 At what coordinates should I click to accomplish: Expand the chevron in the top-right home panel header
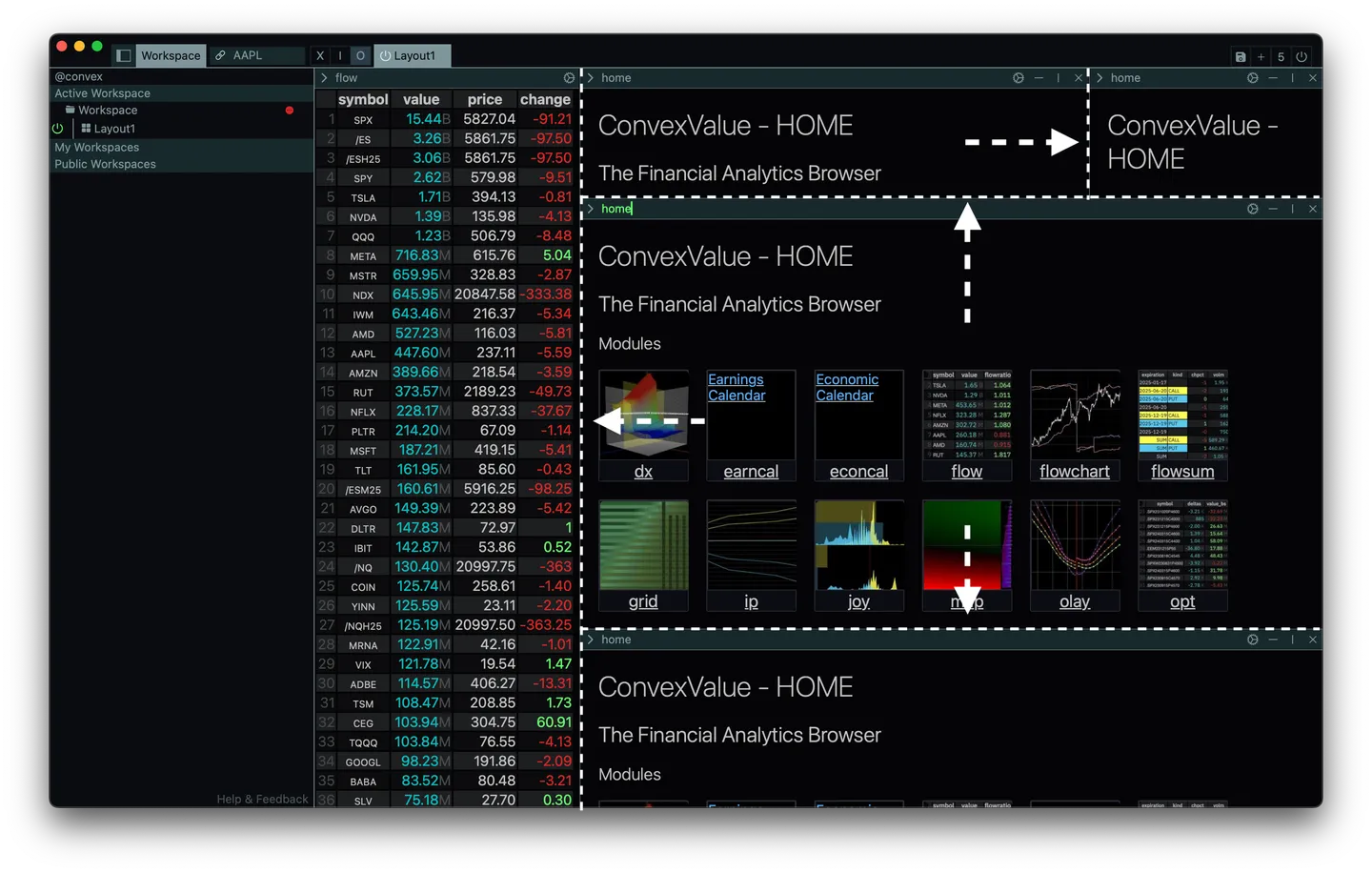pyautogui.click(x=1100, y=78)
